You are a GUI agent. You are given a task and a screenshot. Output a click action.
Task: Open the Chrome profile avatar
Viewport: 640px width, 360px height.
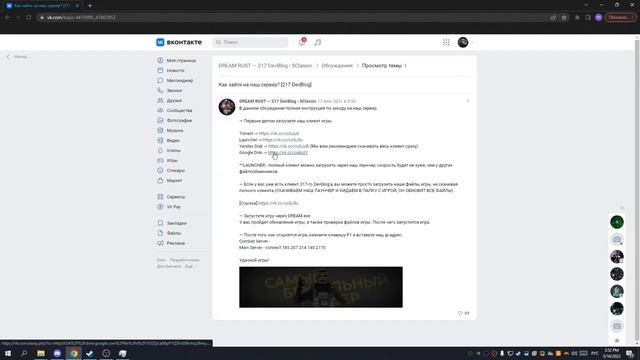(x=598, y=18)
